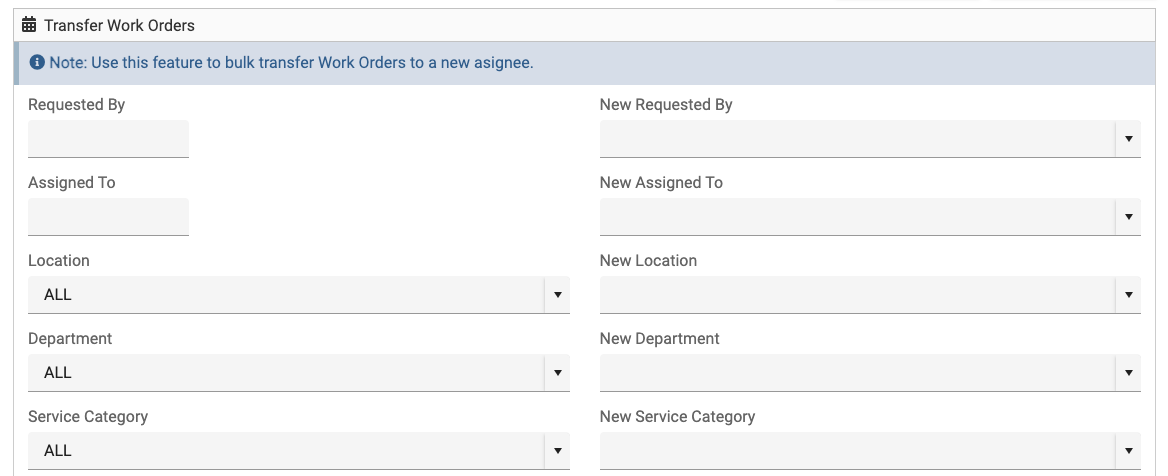Screen dimensions: 1168x476
Task: Click the Transfer Work Orders panel title
Action: coord(119,25)
